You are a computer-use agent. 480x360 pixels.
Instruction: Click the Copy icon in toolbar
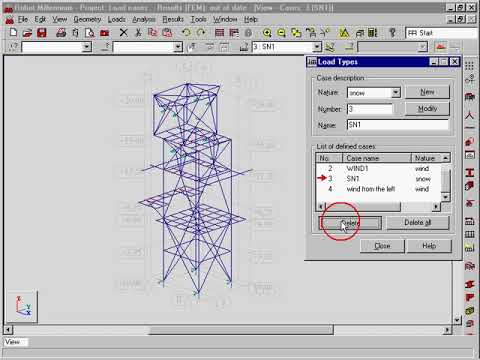(x=153, y=32)
